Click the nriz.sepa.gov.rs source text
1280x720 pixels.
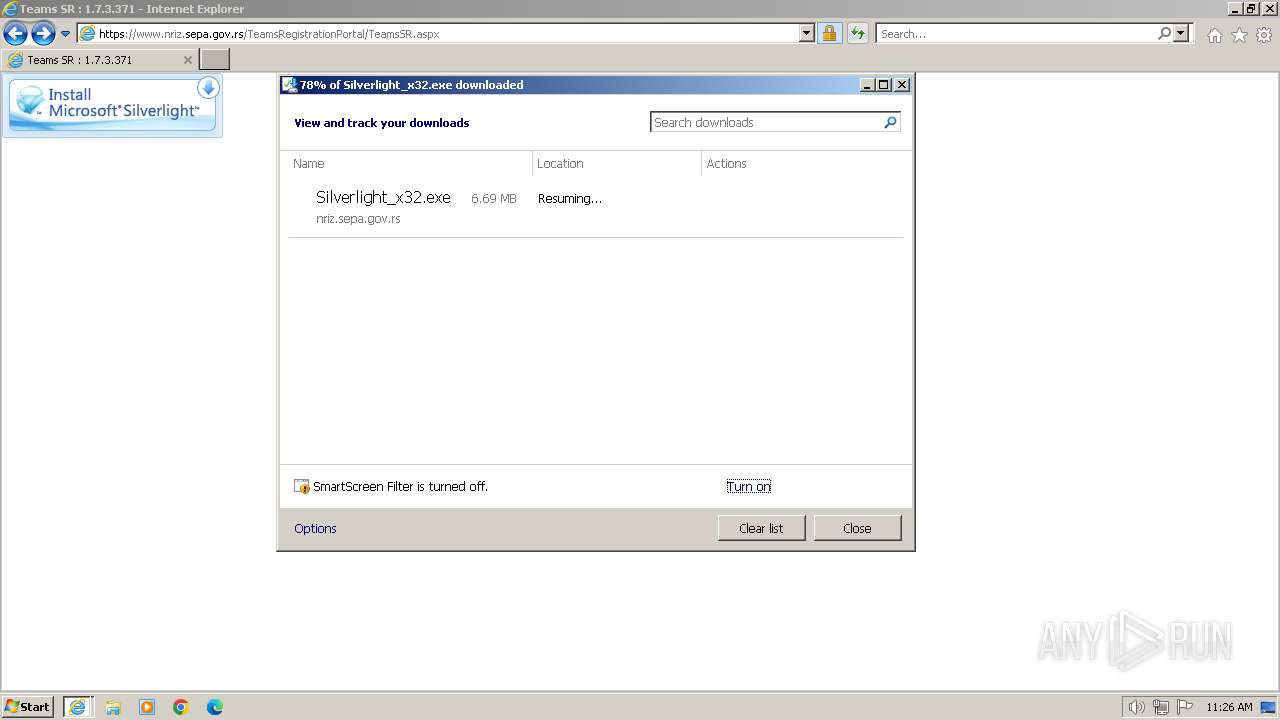pos(358,219)
